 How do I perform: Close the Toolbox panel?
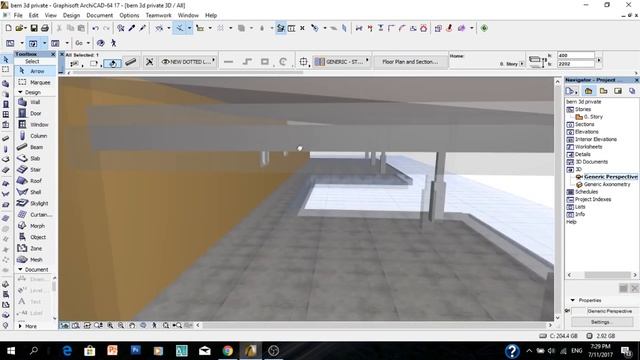pyautogui.click(x=53, y=54)
